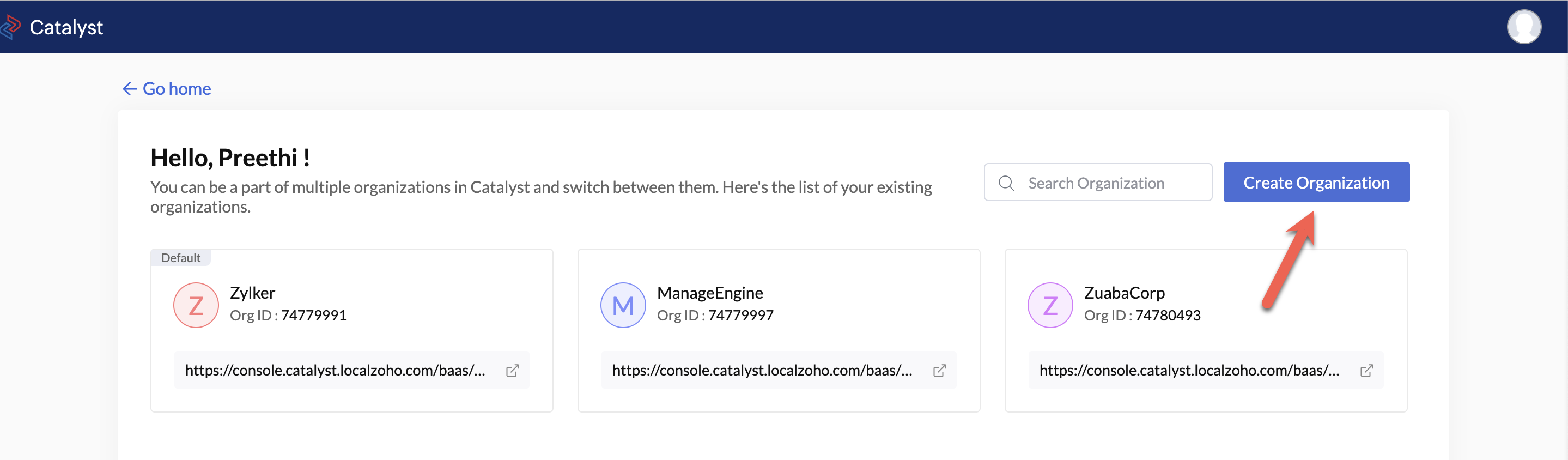The width and height of the screenshot is (1568, 460).
Task: Click the Zylker red Z avatar
Action: (x=196, y=305)
